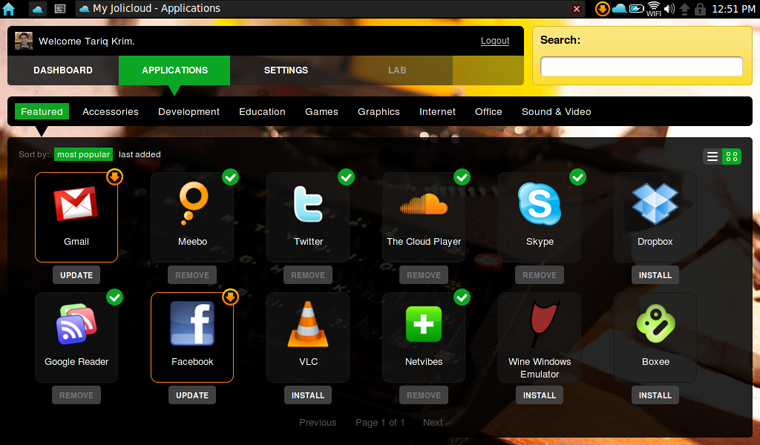Go to the Previous page link
Viewport: 760px width, 445px height.
coord(317,422)
